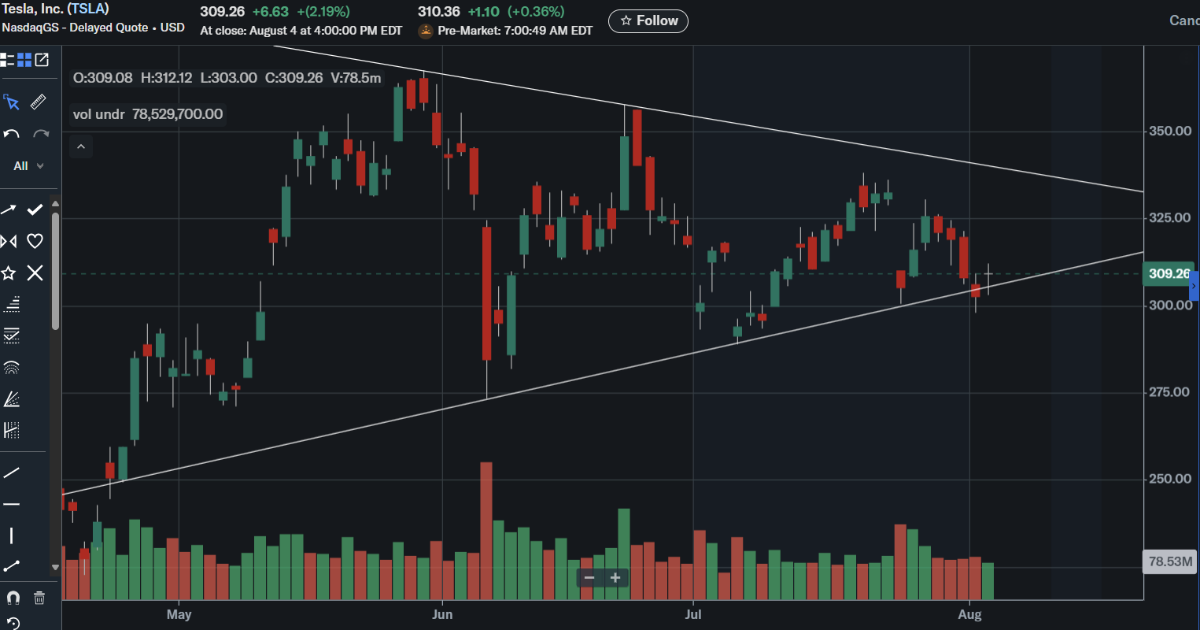The width and height of the screenshot is (1200, 630).
Task: Select the cursor pointer tool
Action: pyautogui.click(x=11, y=102)
